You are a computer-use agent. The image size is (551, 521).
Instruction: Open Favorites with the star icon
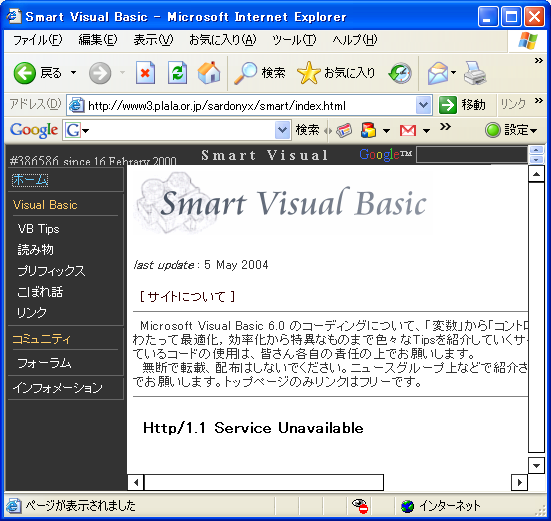click(309, 73)
